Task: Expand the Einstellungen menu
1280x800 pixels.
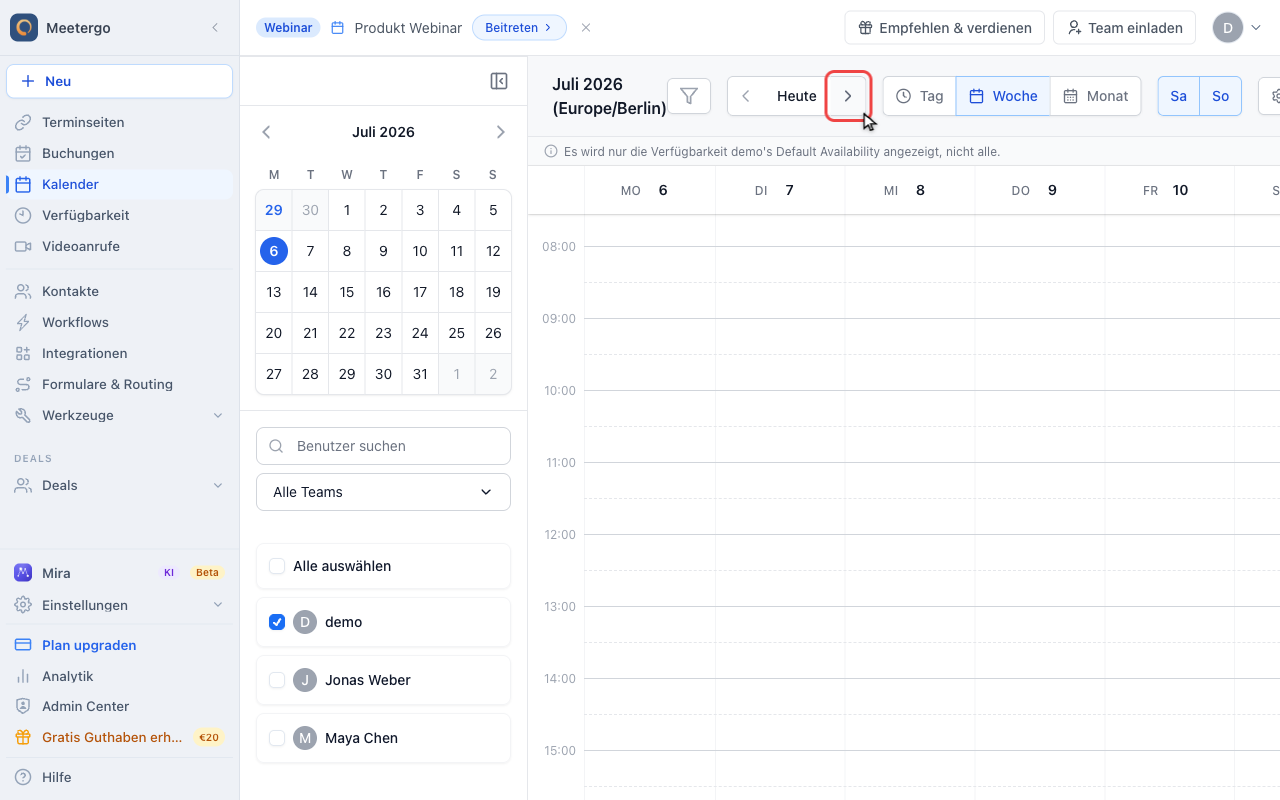Action: [x=120, y=605]
